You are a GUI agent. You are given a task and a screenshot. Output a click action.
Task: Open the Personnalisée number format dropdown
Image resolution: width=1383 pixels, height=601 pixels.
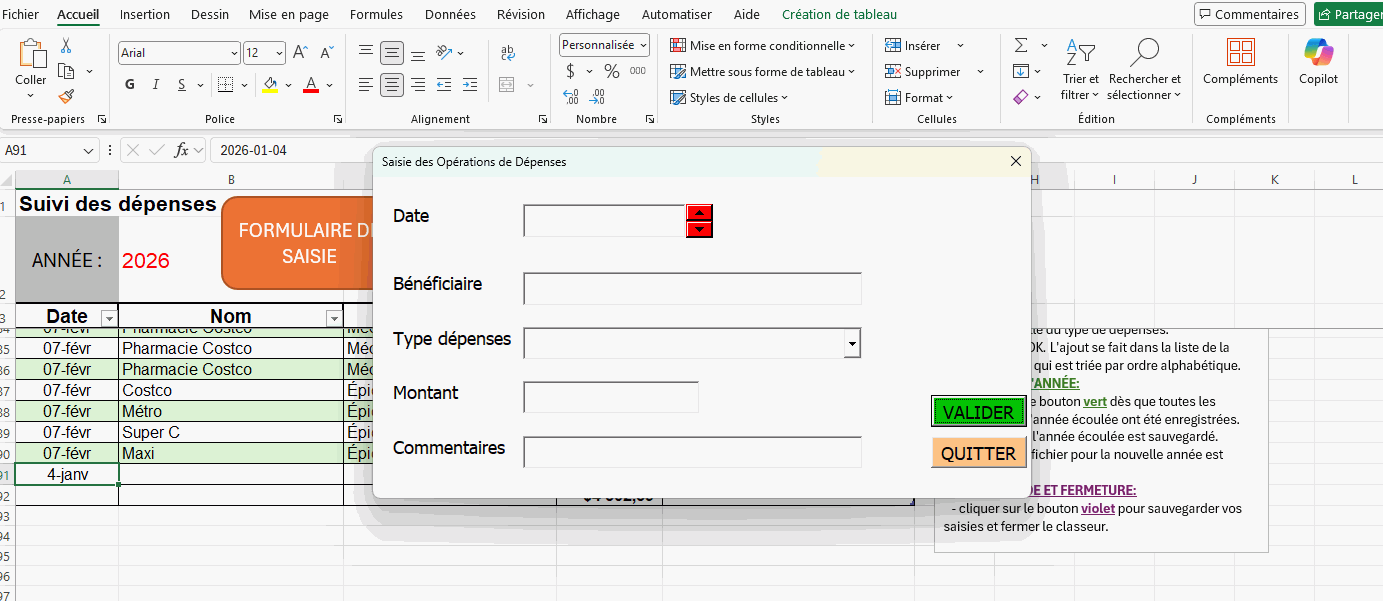click(642, 45)
